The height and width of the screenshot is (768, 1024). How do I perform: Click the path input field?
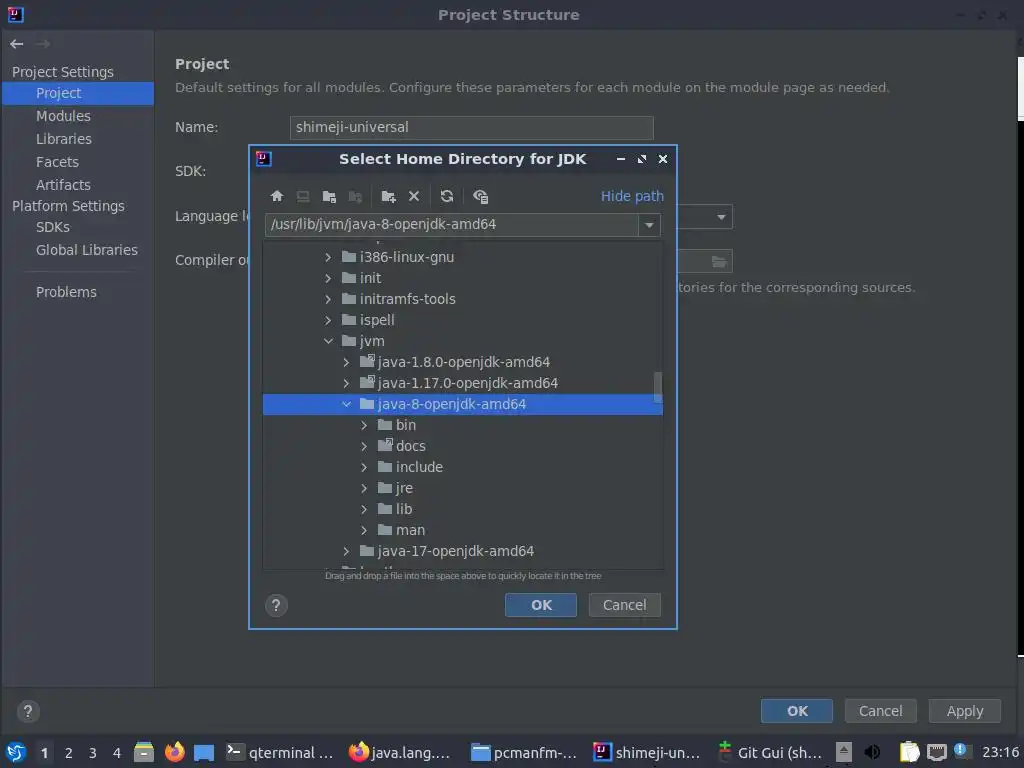point(451,225)
